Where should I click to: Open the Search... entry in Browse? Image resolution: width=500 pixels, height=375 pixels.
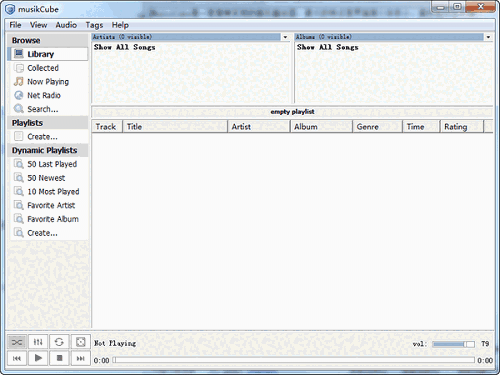[43, 109]
